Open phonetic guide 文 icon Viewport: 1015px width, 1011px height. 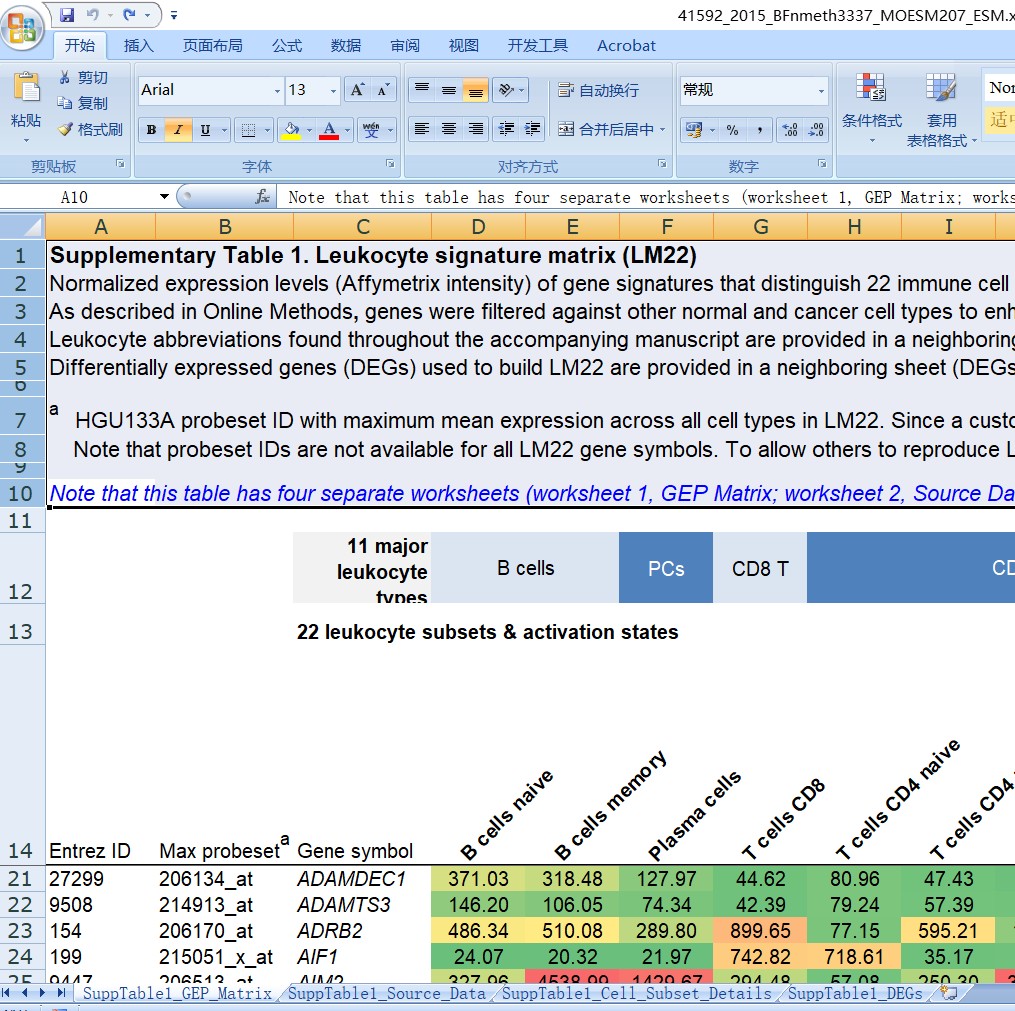372,129
